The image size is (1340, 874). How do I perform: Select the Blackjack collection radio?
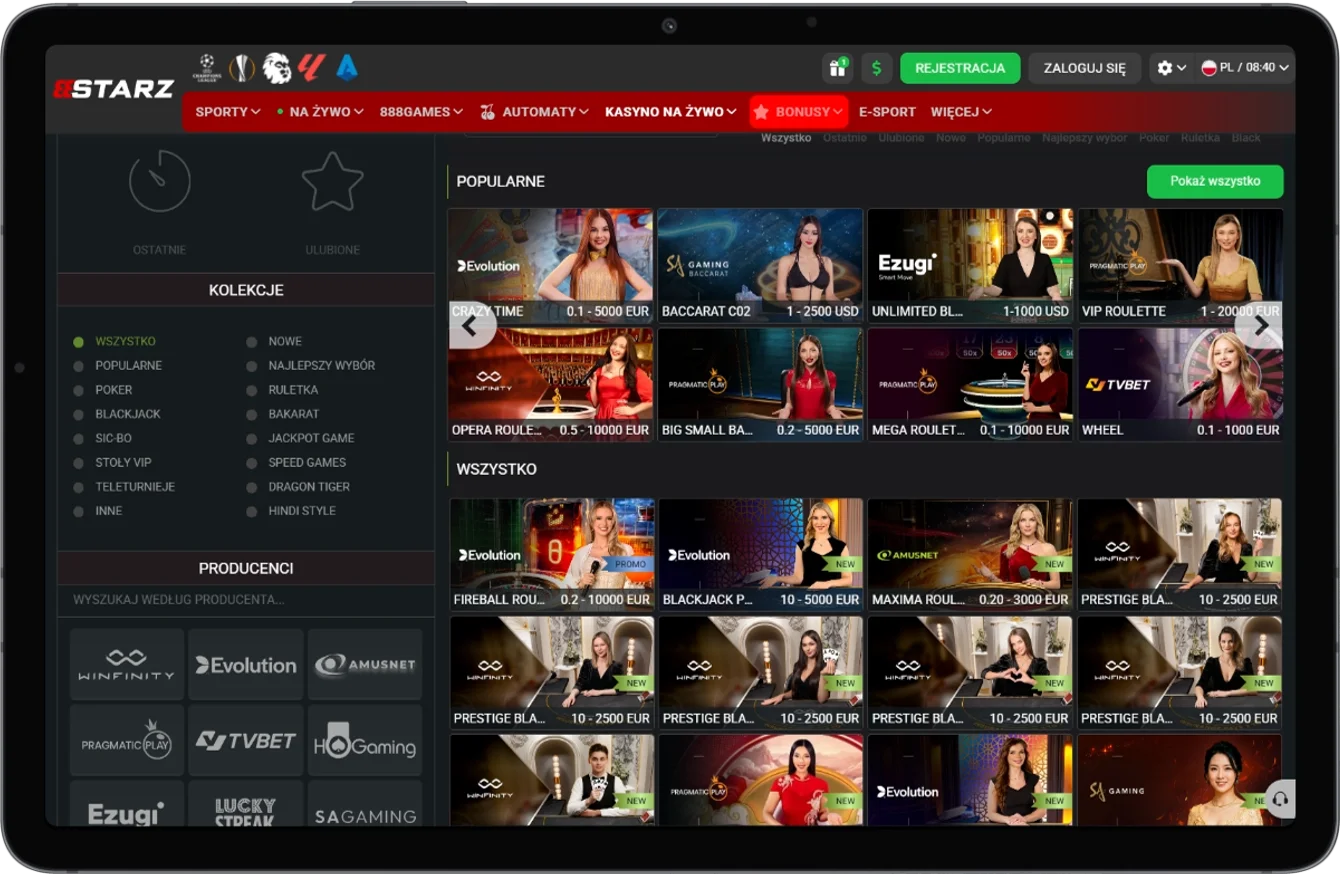point(78,414)
